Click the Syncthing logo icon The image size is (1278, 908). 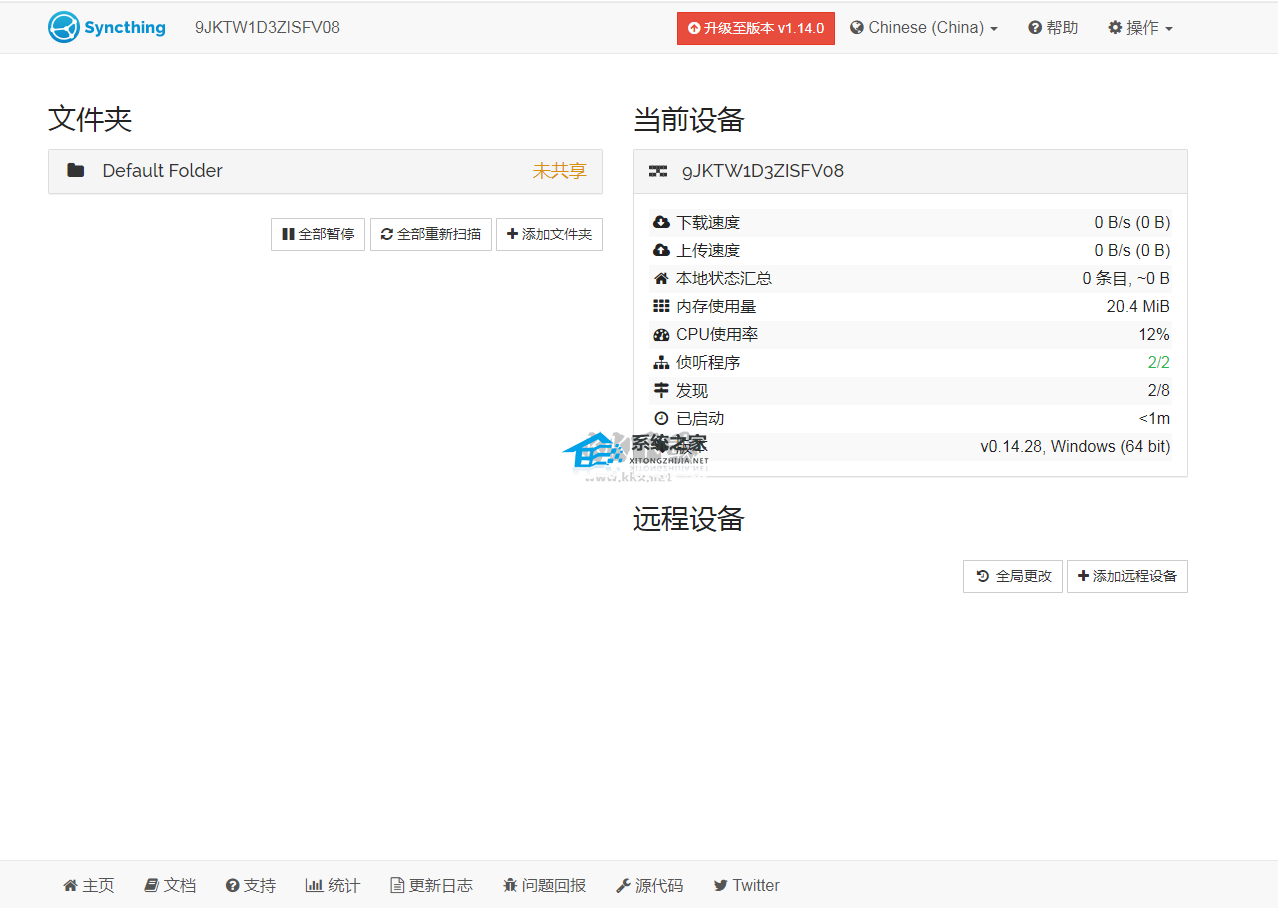(x=63, y=27)
